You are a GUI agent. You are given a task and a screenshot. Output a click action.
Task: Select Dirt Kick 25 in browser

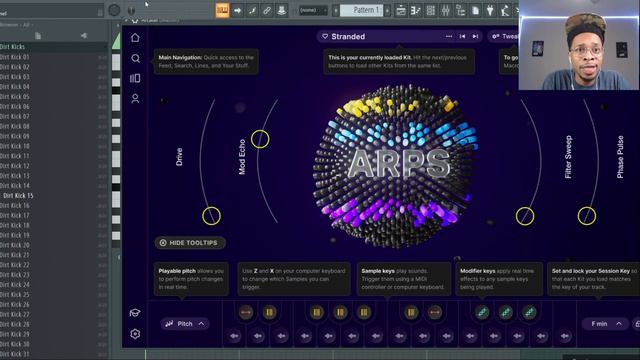click(x=53, y=294)
